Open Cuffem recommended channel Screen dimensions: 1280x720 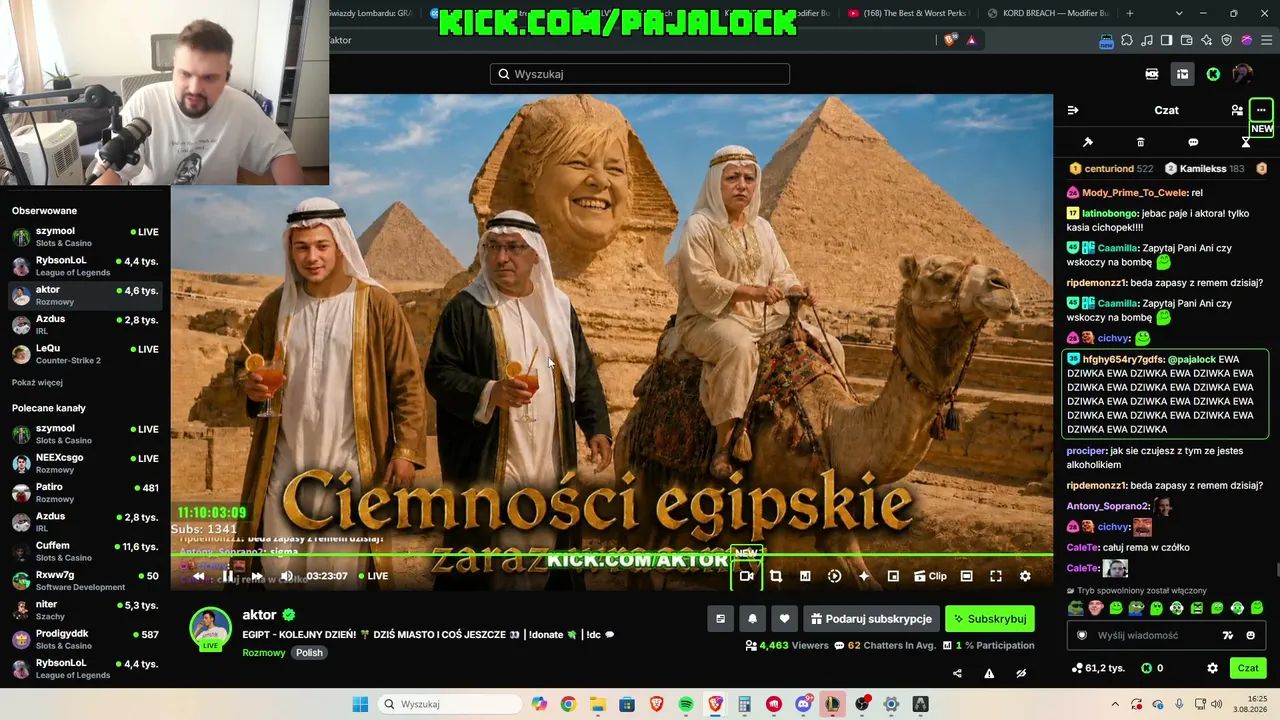point(85,551)
